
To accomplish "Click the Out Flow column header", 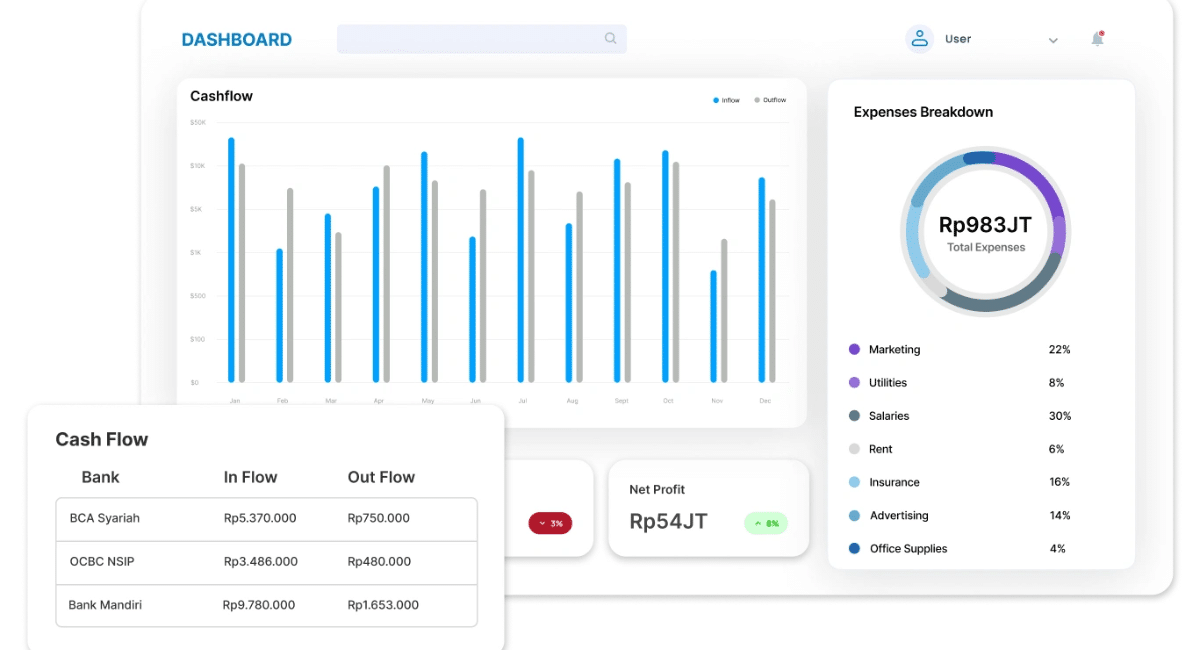I will click(381, 477).
